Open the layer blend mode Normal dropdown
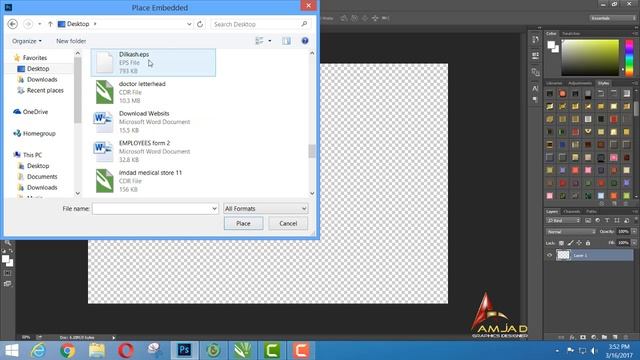Viewport: 640px width, 360px height. click(x=571, y=231)
